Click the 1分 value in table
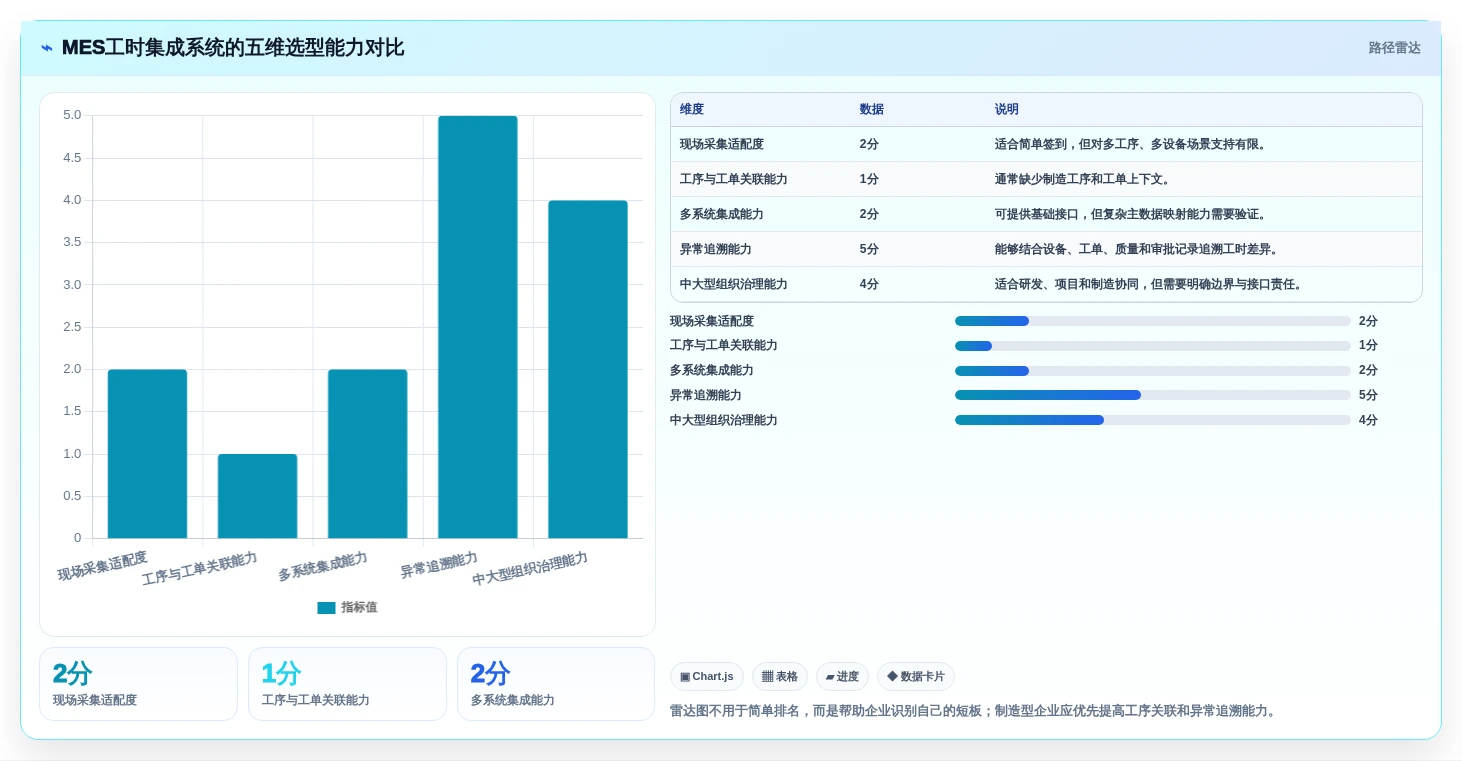The image size is (1462, 761). coord(869,179)
